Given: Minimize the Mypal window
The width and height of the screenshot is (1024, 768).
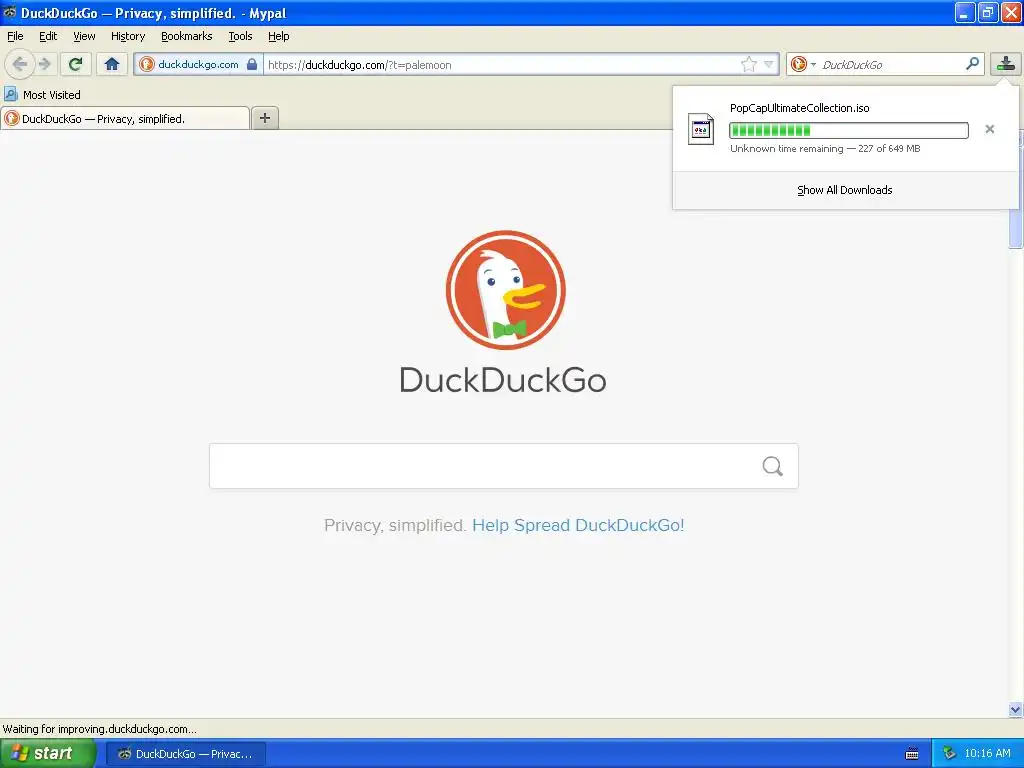Looking at the screenshot, I should (965, 12).
